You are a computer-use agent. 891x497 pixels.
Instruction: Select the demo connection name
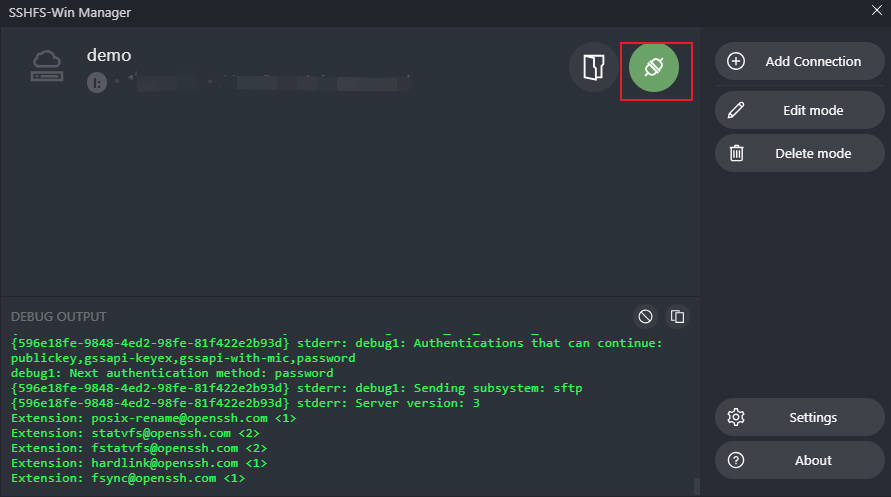(x=109, y=55)
